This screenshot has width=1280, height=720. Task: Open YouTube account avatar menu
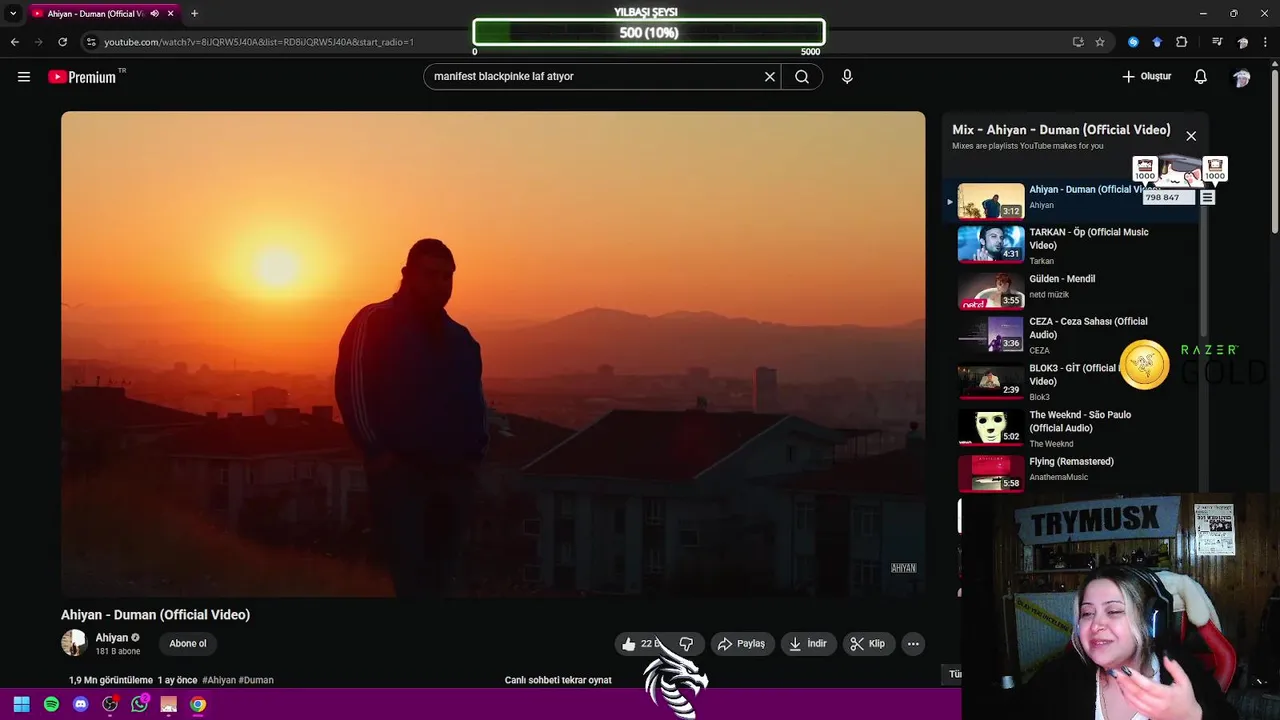point(1242,77)
